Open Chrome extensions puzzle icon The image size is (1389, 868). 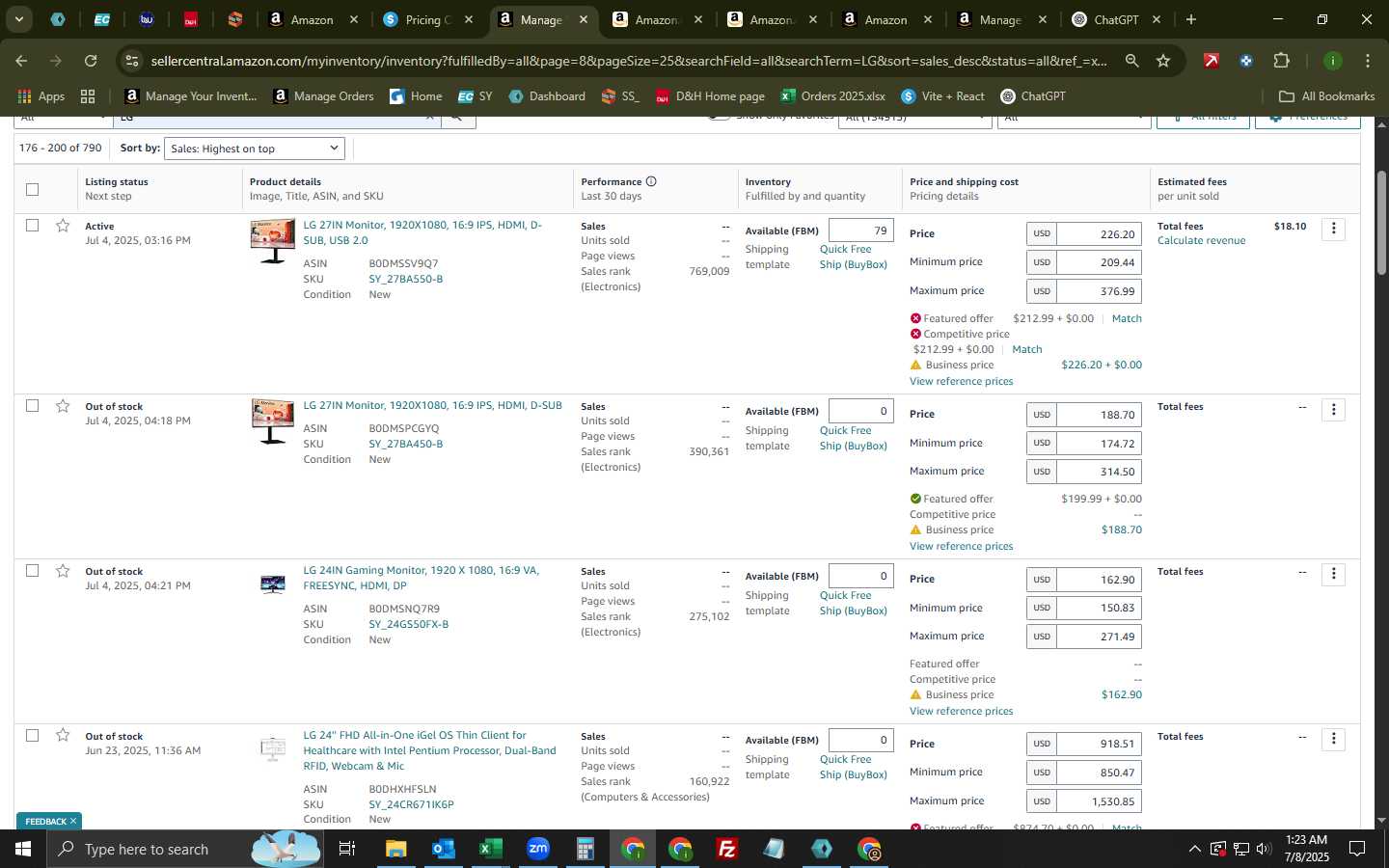(1281, 61)
